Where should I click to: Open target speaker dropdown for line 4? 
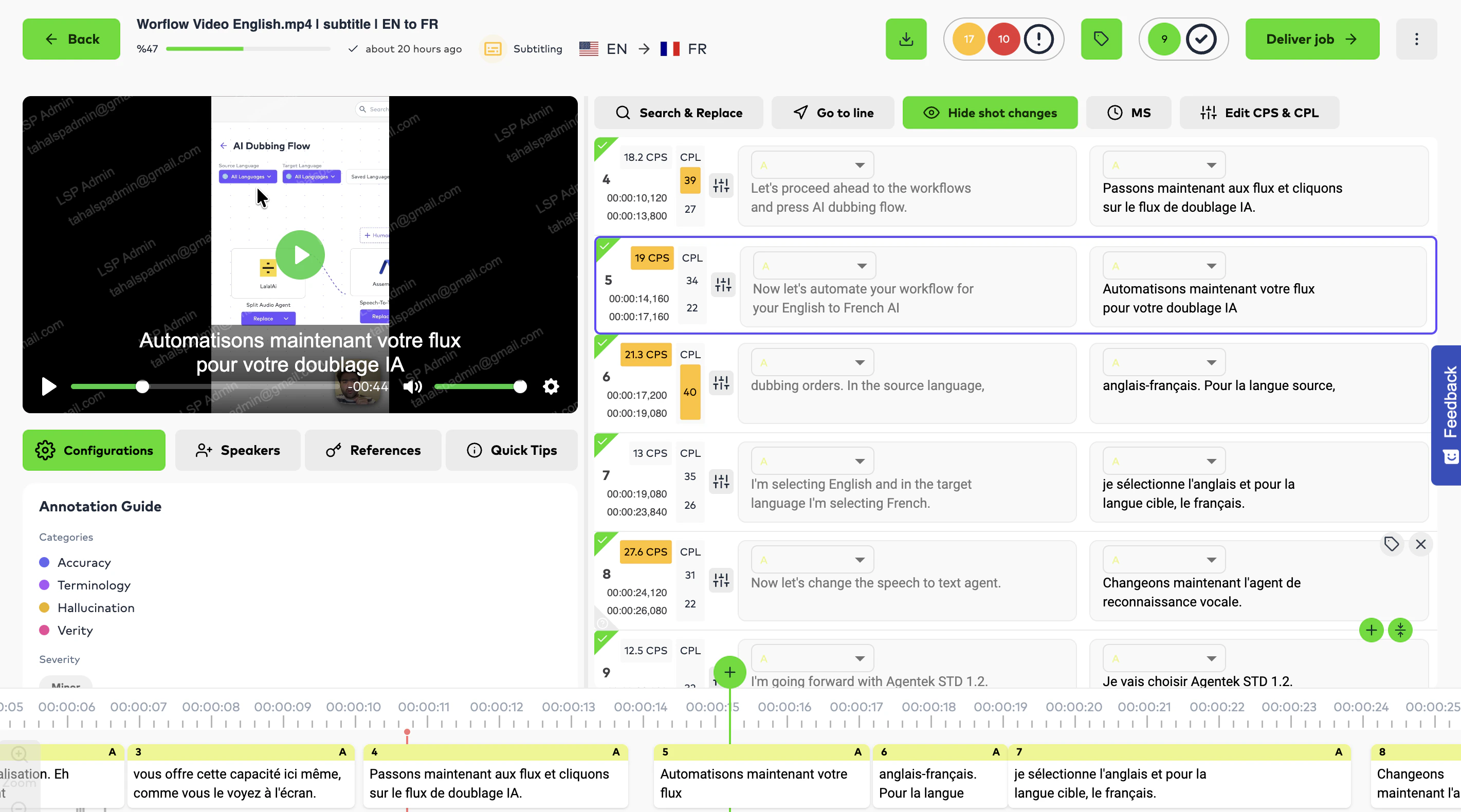tap(1164, 165)
